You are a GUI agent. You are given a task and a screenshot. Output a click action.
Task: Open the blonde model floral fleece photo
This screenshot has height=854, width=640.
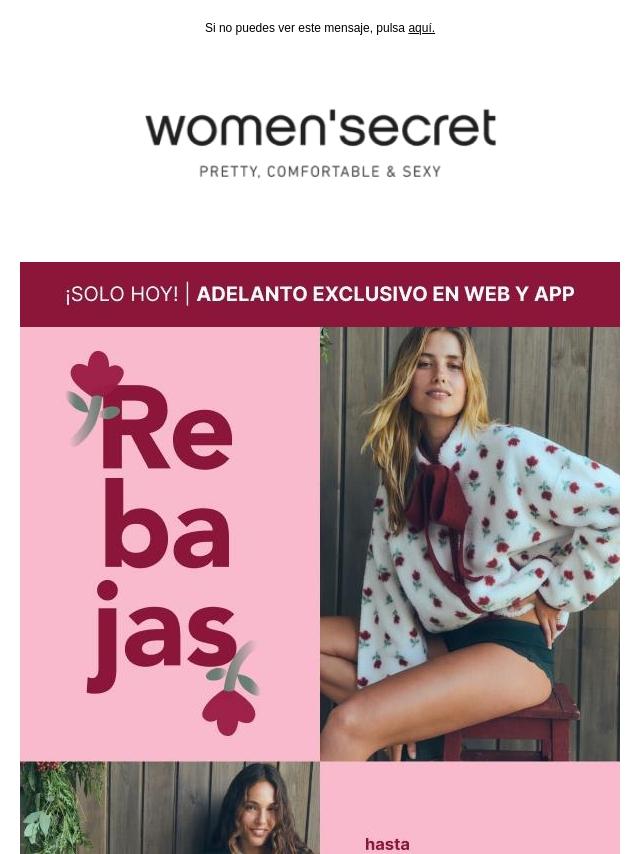(x=470, y=544)
